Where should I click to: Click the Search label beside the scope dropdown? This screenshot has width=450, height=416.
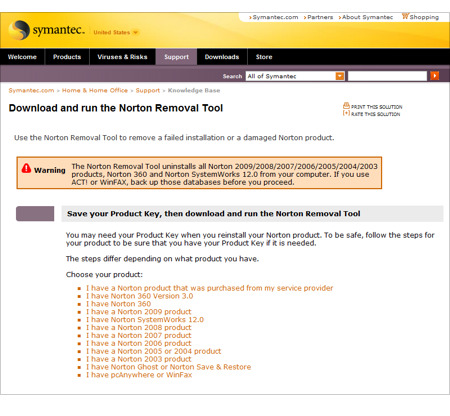click(232, 76)
